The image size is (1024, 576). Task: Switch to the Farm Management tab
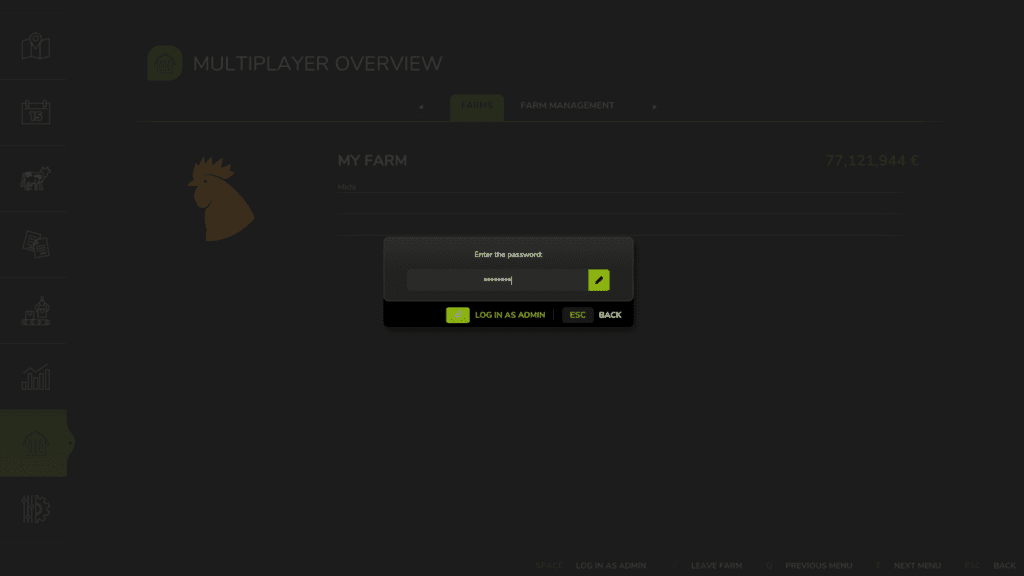pos(567,106)
